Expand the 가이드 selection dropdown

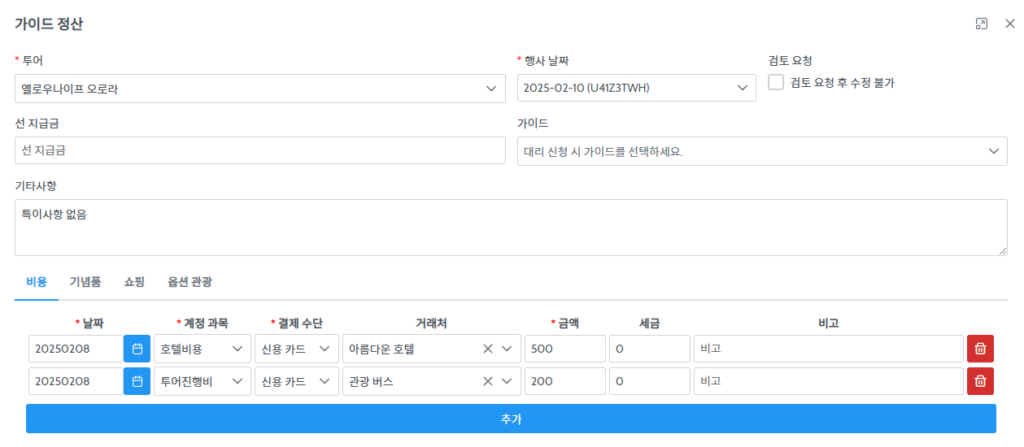coord(762,151)
